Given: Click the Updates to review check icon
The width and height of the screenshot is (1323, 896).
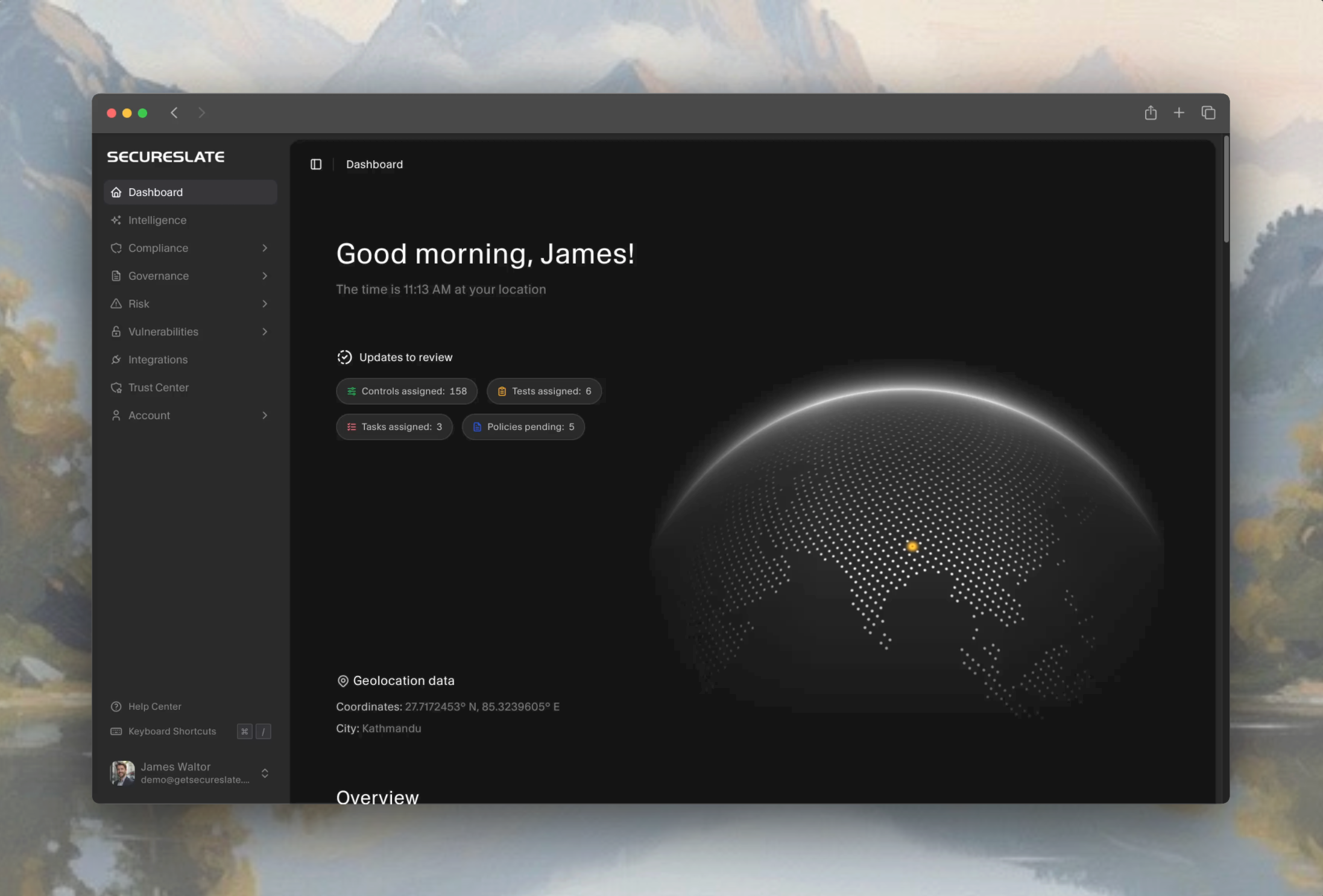Looking at the screenshot, I should click(344, 358).
